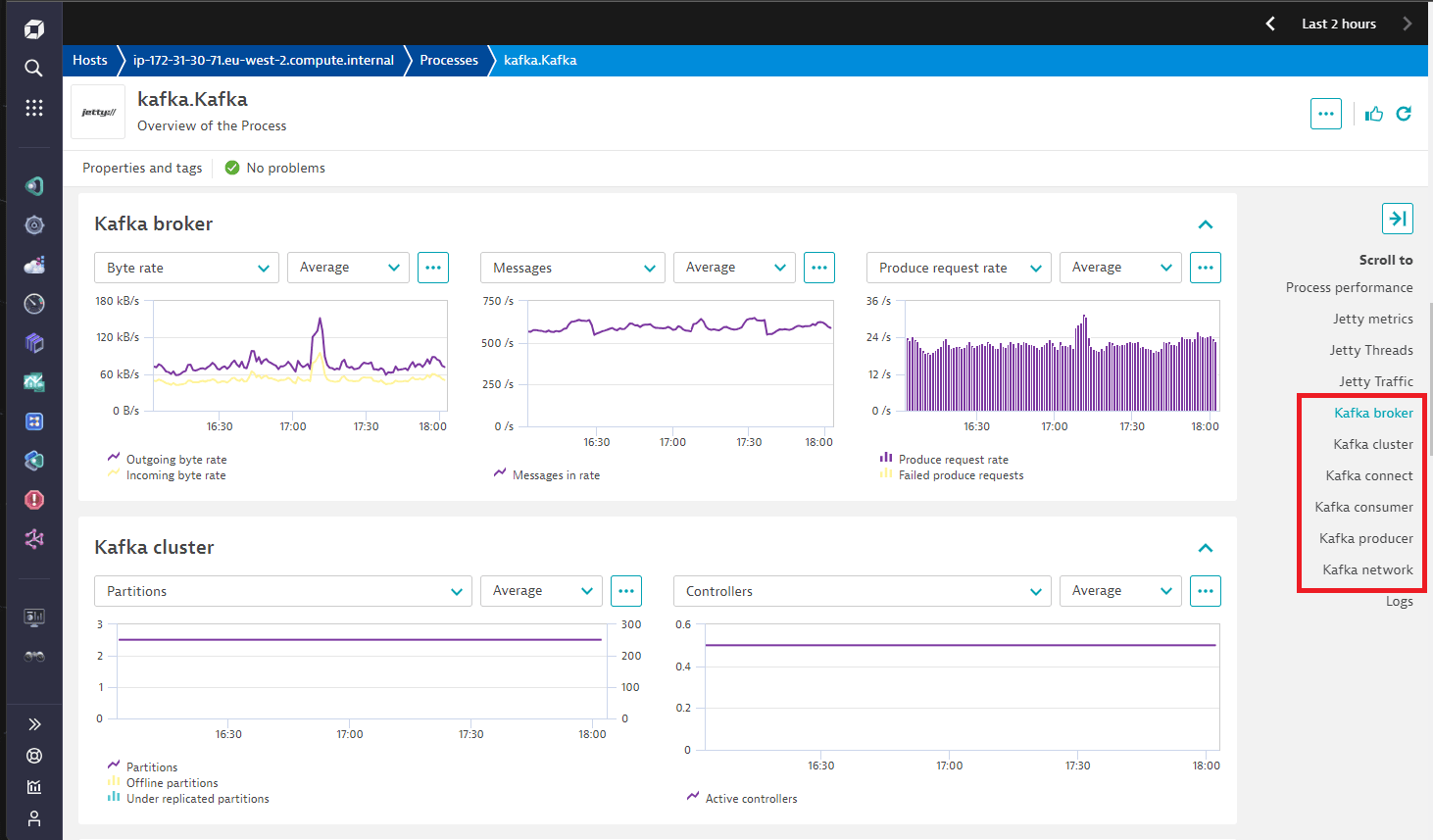Screen dimensions: 1433x840
Task: Click No problems status
Action: pyautogui.click(x=275, y=168)
